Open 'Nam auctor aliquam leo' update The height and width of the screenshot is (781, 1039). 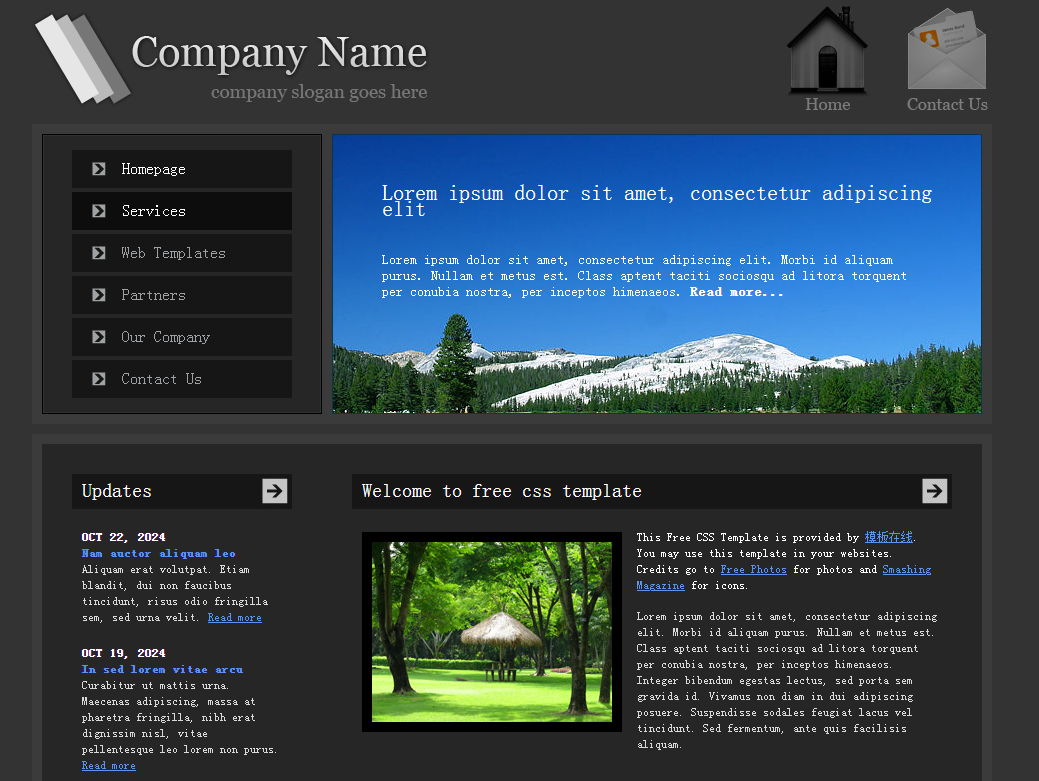coord(158,553)
